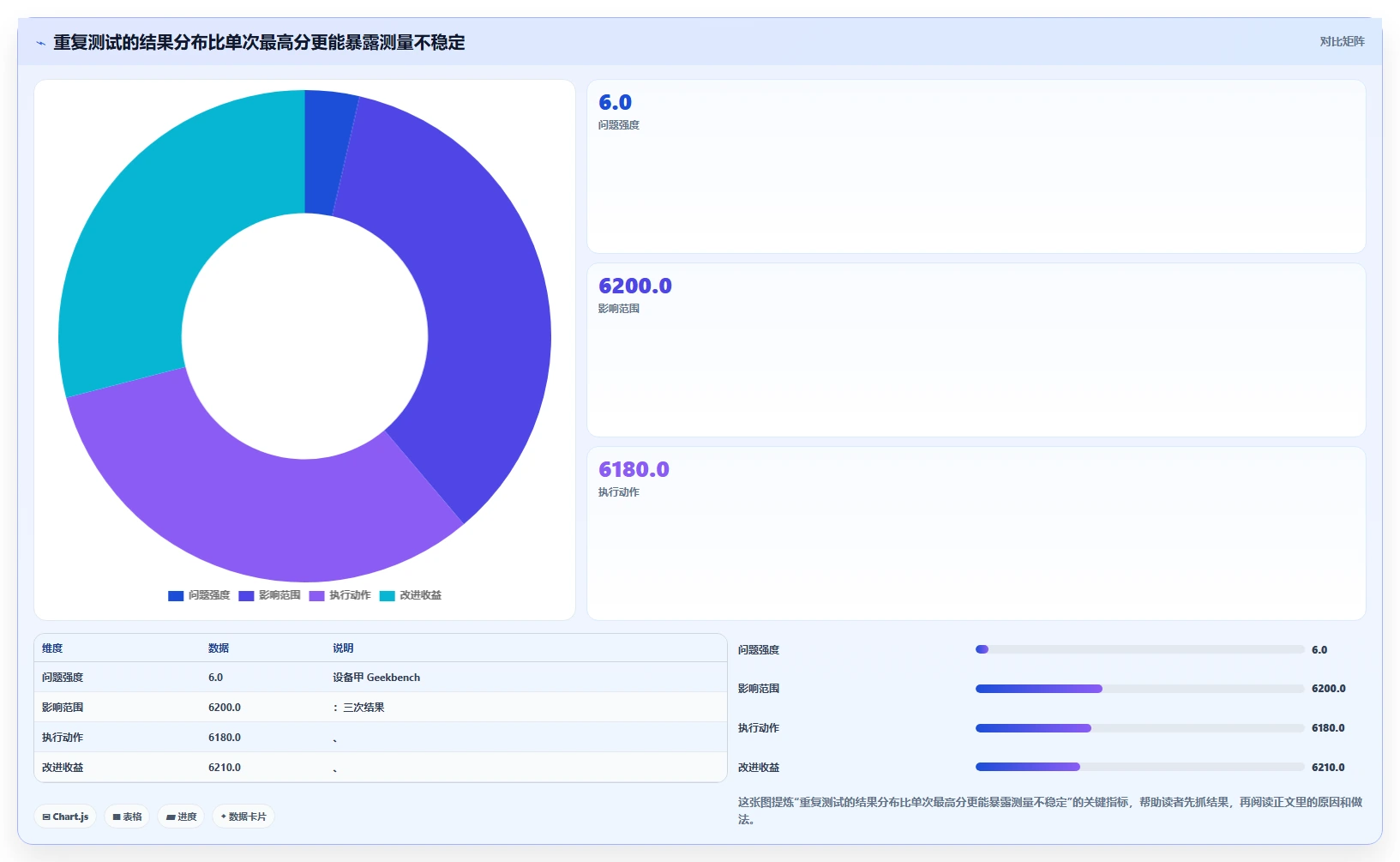
Task: Click the summary paragraph under progress bars
Action: (x=1050, y=811)
